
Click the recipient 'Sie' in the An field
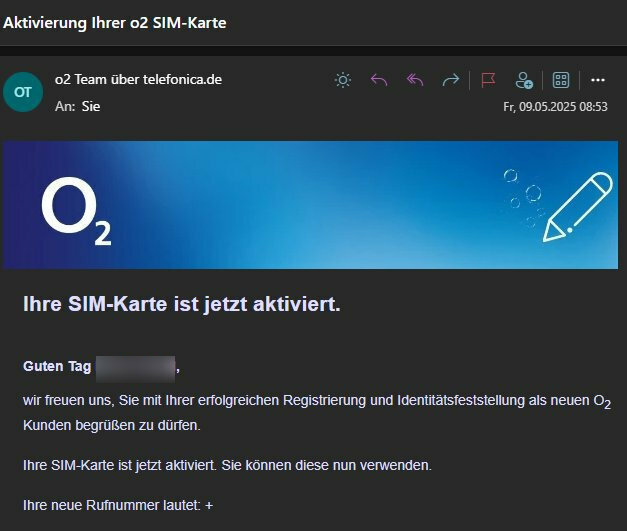91,106
